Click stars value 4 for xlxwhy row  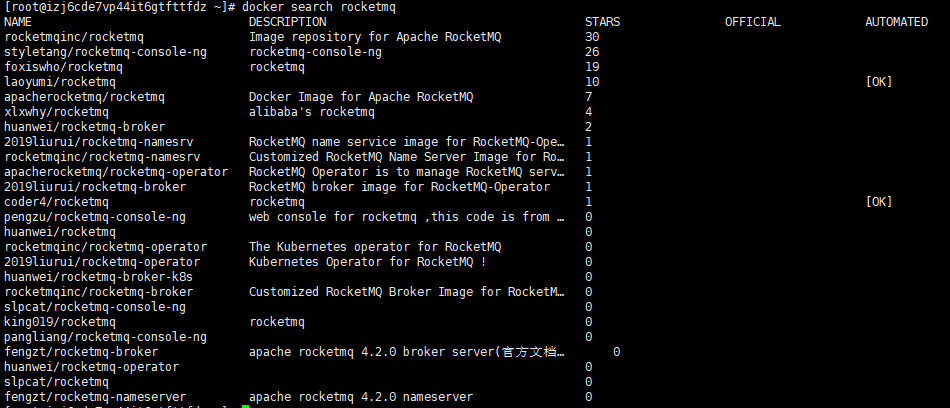tap(589, 112)
